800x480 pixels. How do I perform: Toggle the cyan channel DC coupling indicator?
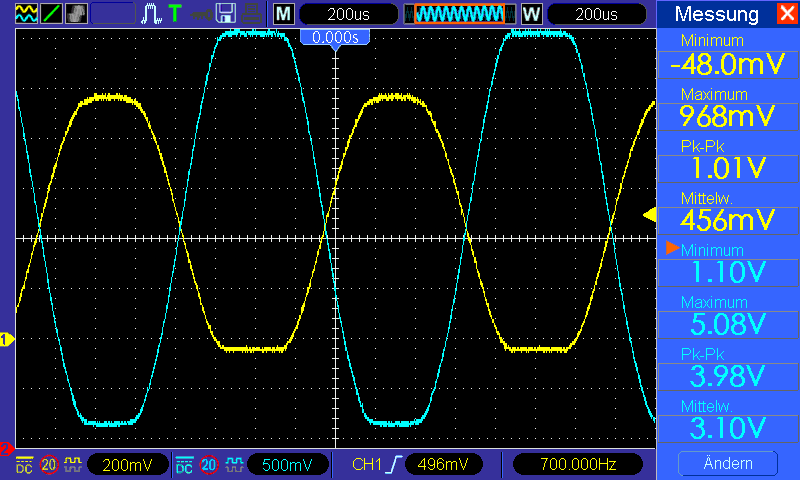pos(185,464)
